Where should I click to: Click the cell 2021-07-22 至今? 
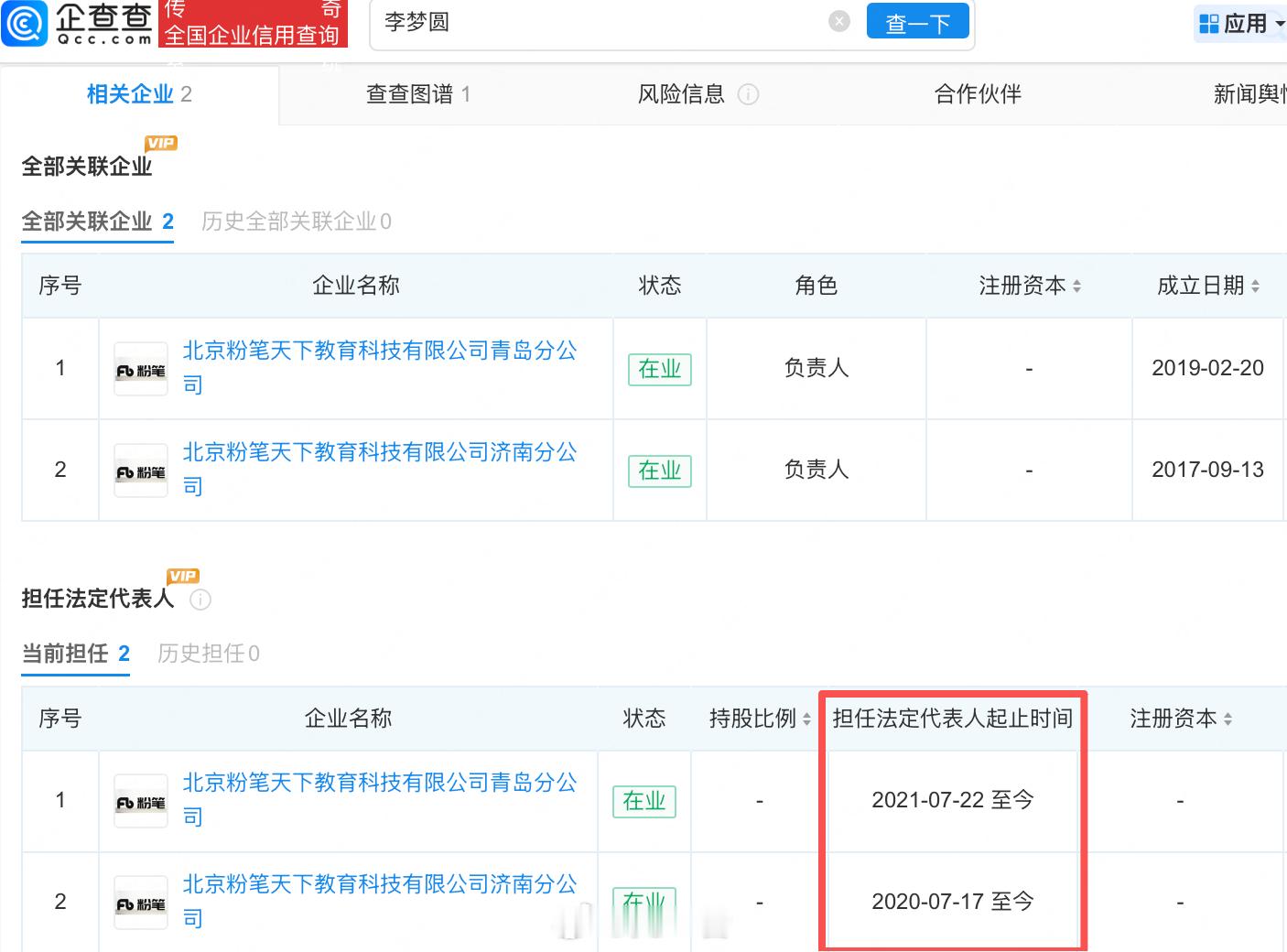click(x=953, y=800)
